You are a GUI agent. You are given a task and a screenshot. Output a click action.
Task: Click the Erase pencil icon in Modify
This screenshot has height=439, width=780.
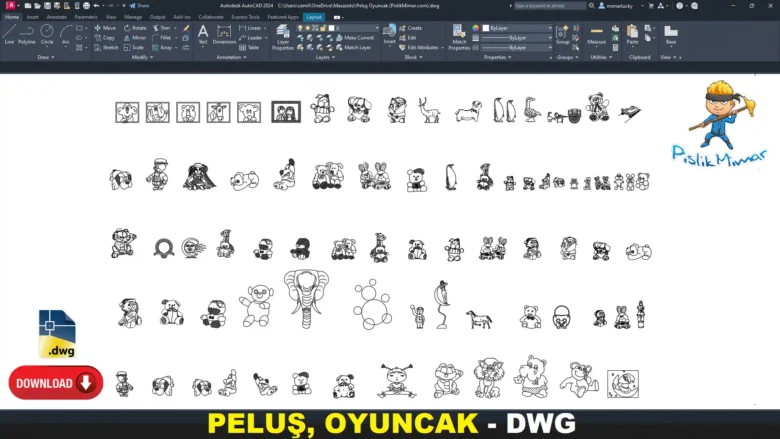point(186,28)
